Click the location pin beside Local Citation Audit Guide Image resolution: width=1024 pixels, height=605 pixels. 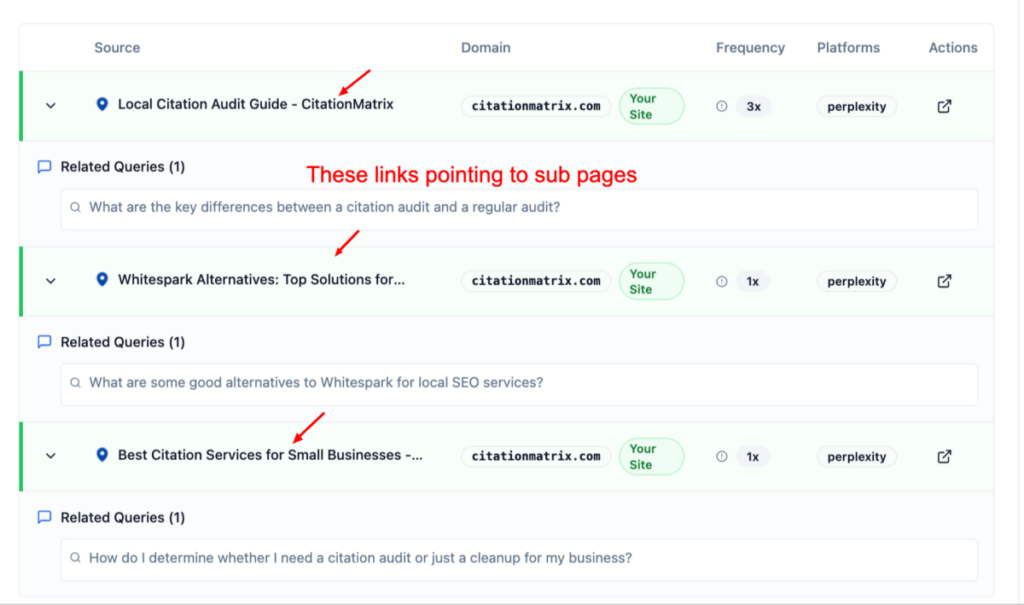pyautogui.click(x=101, y=105)
